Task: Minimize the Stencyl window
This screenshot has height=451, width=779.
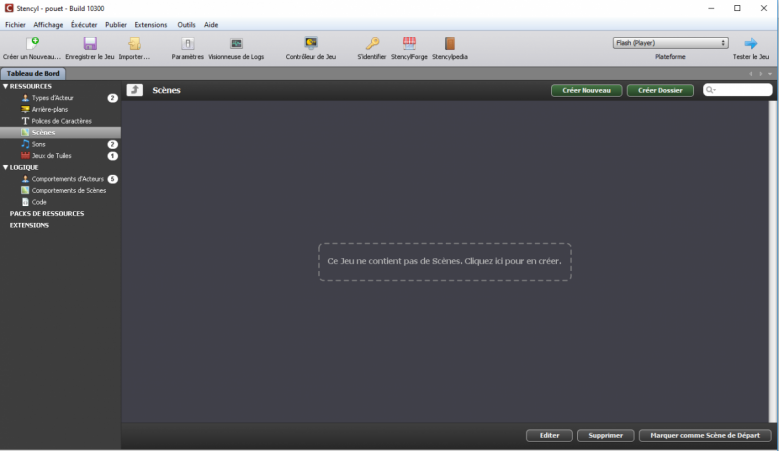Action: pos(711,8)
